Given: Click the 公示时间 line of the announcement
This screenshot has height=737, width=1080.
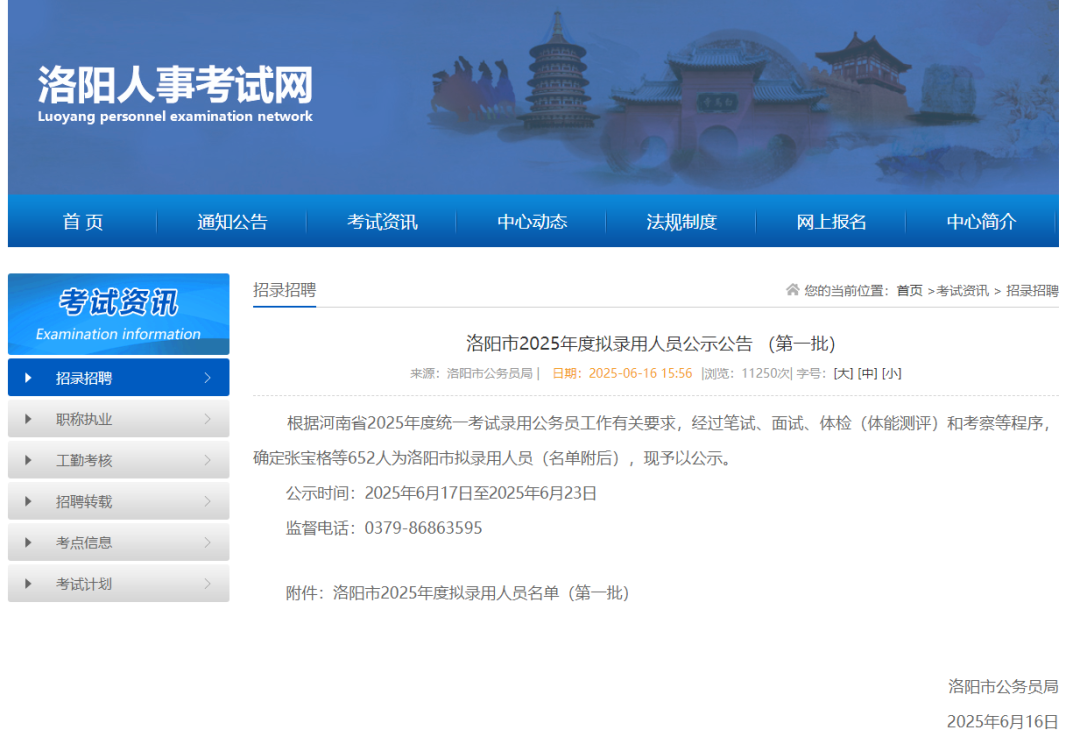Looking at the screenshot, I should tap(441, 493).
